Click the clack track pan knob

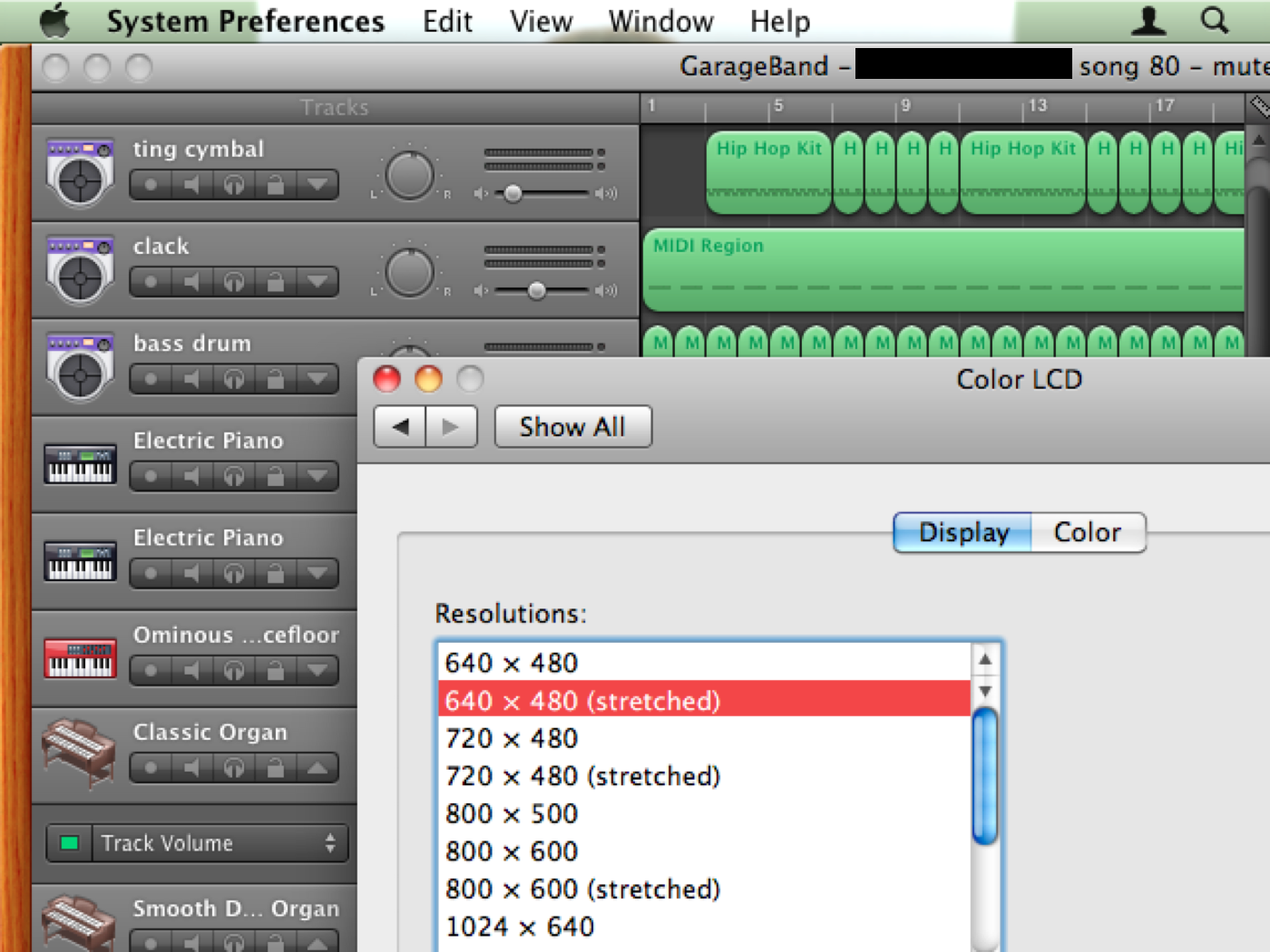[x=409, y=273]
